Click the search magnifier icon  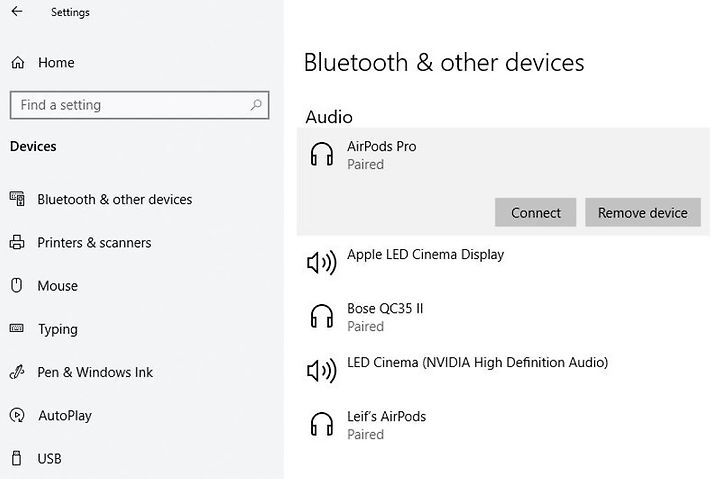(x=256, y=105)
